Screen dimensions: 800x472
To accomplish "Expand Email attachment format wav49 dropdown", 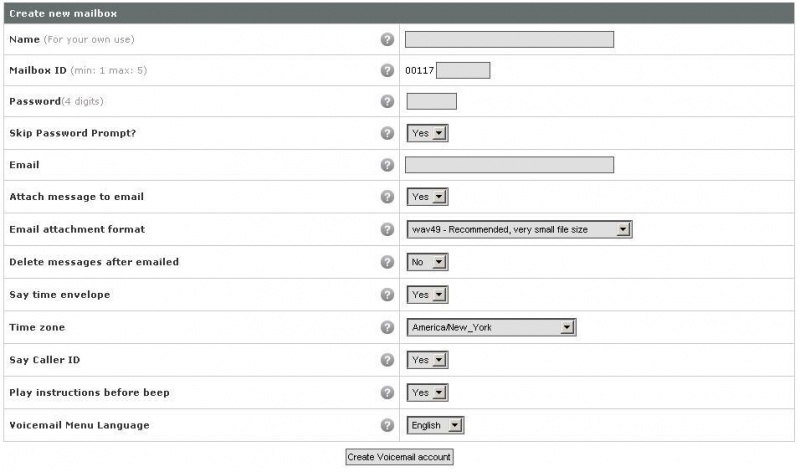I will click(519, 229).
